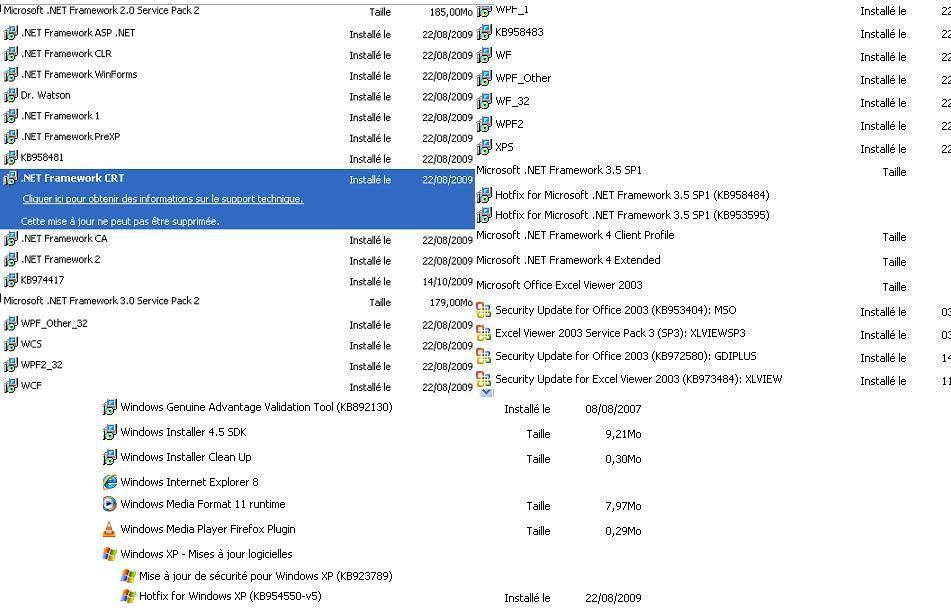This screenshot has height=610, width=951.
Task: Select the Office icon for KB953404 MSO update
Action: point(484,310)
